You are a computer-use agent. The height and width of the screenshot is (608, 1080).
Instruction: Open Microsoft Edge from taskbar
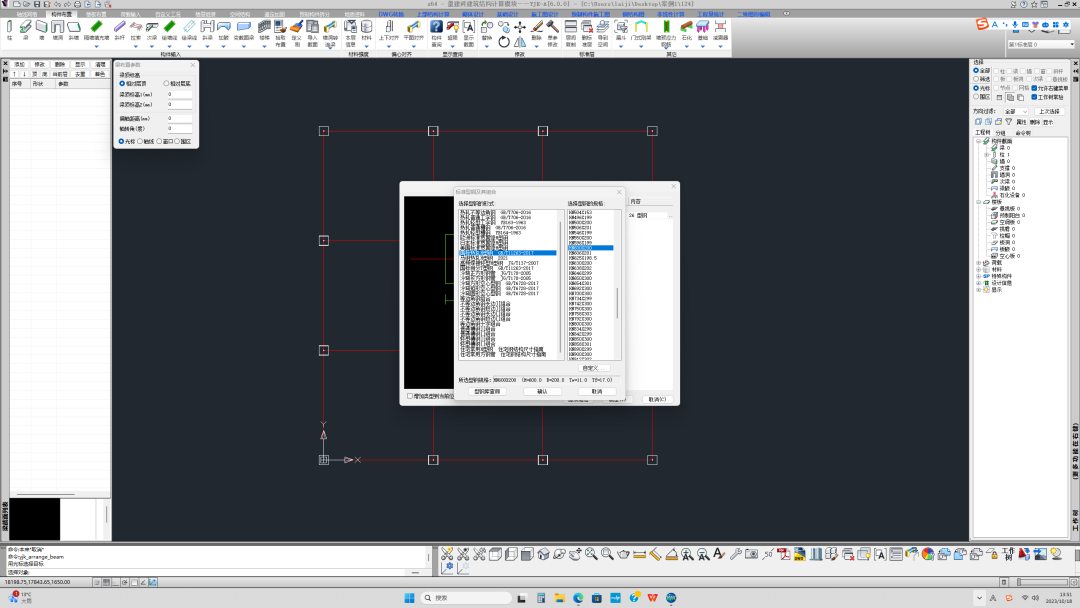(578, 598)
